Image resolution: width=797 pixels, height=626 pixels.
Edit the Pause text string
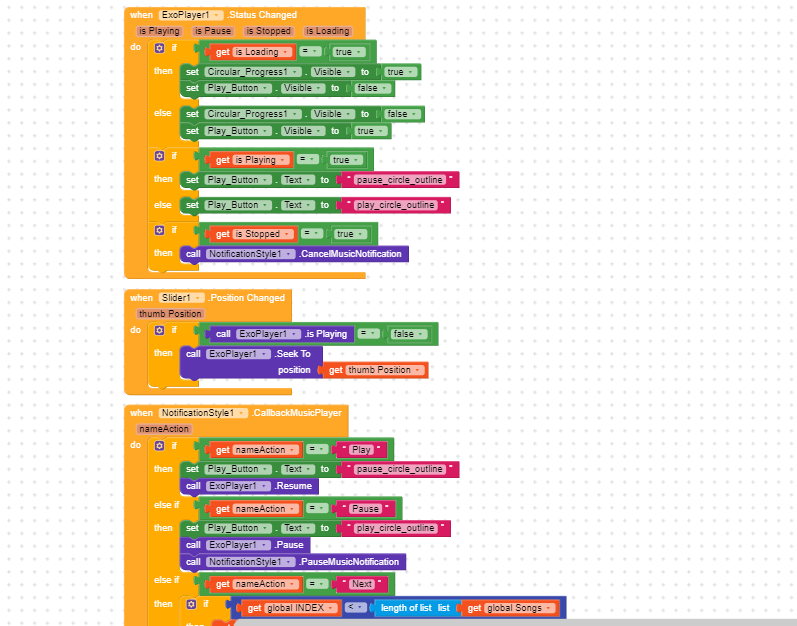pyautogui.click(x=365, y=509)
